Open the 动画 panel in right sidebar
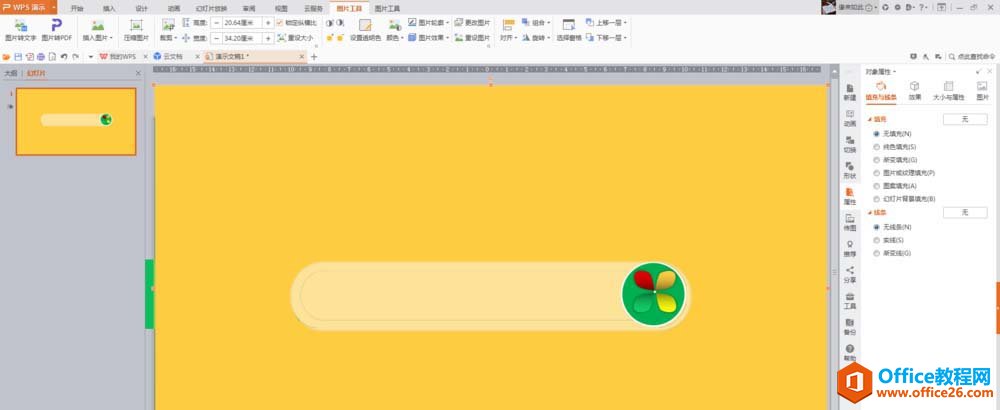This screenshot has width=1000, height=410. (849, 117)
